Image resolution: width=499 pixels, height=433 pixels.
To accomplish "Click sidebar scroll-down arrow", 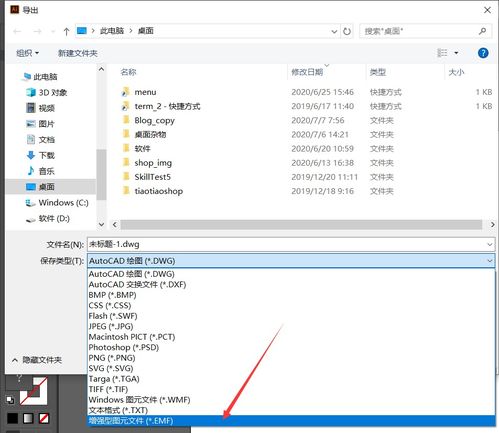I will pyautogui.click(x=101, y=225).
